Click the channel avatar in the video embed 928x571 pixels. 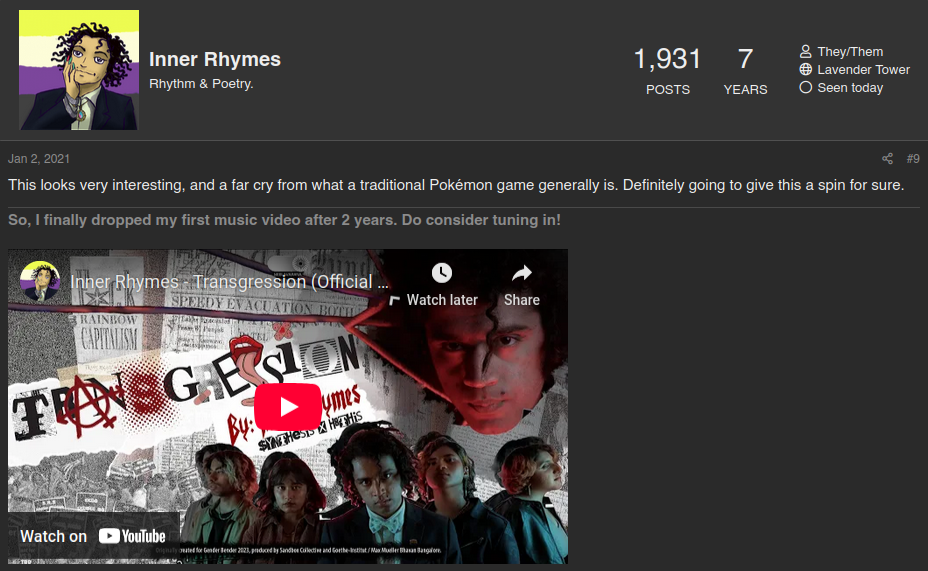(40, 282)
